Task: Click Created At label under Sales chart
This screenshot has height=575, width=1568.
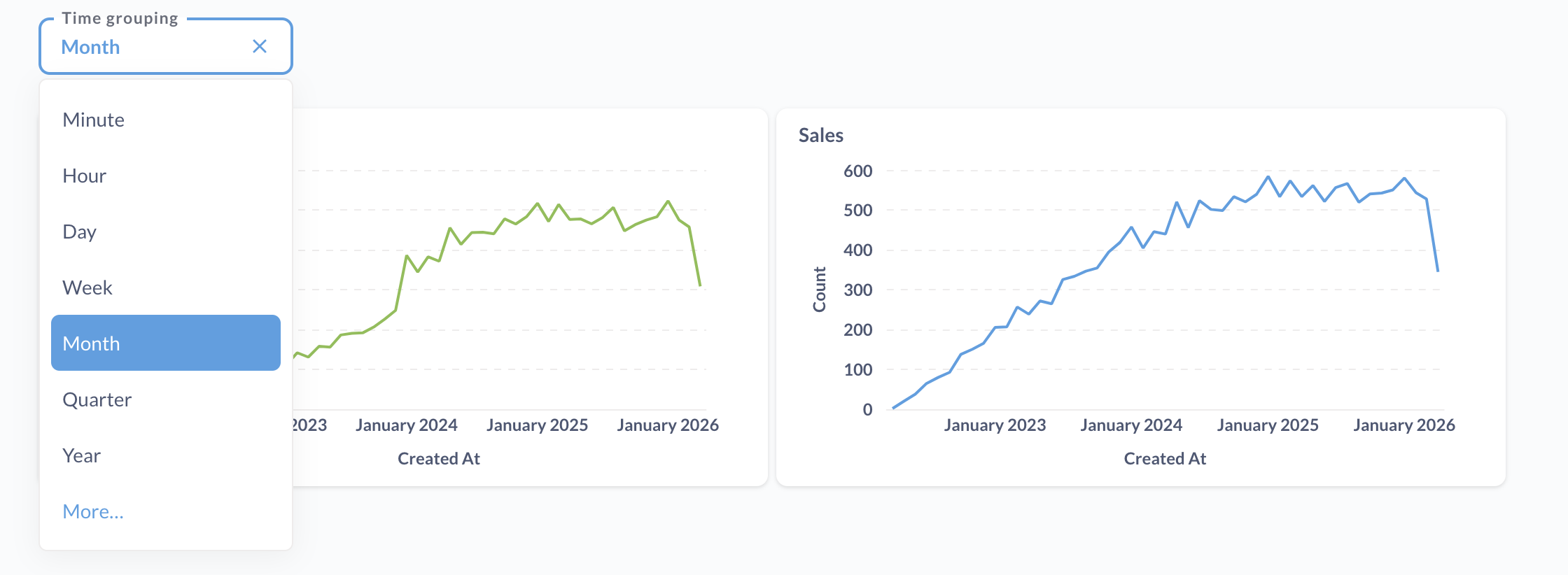Action: 1165,459
